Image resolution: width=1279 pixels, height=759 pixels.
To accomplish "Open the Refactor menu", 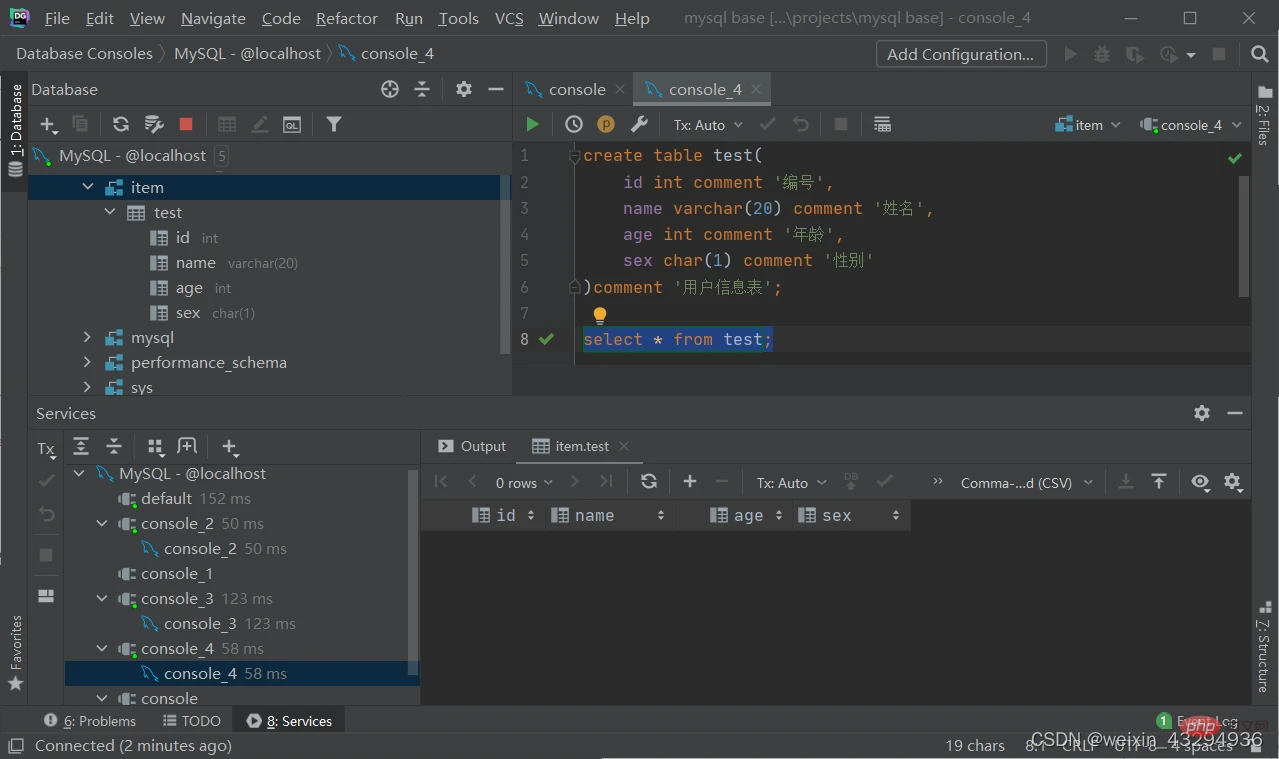I will tap(347, 18).
